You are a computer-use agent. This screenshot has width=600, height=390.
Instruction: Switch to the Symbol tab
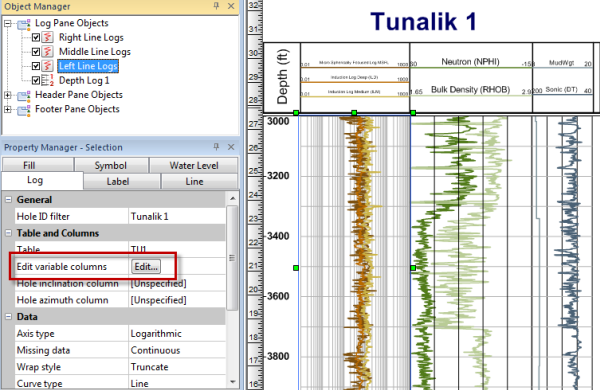coord(111,165)
